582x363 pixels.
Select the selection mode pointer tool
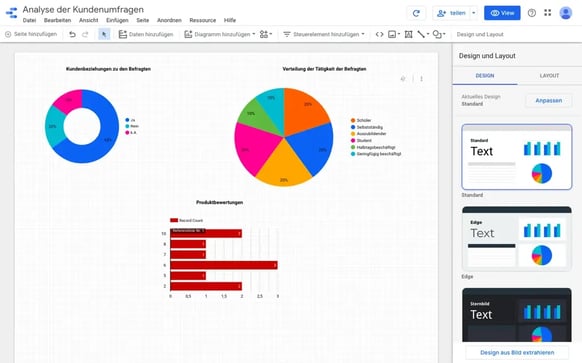[x=104, y=35]
